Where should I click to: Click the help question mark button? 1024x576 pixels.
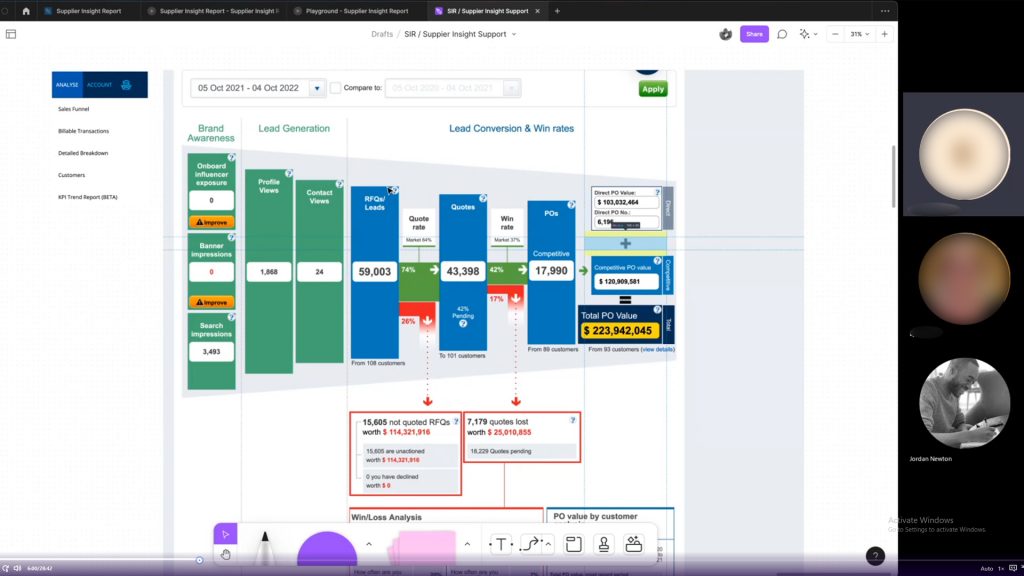click(875, 556)
